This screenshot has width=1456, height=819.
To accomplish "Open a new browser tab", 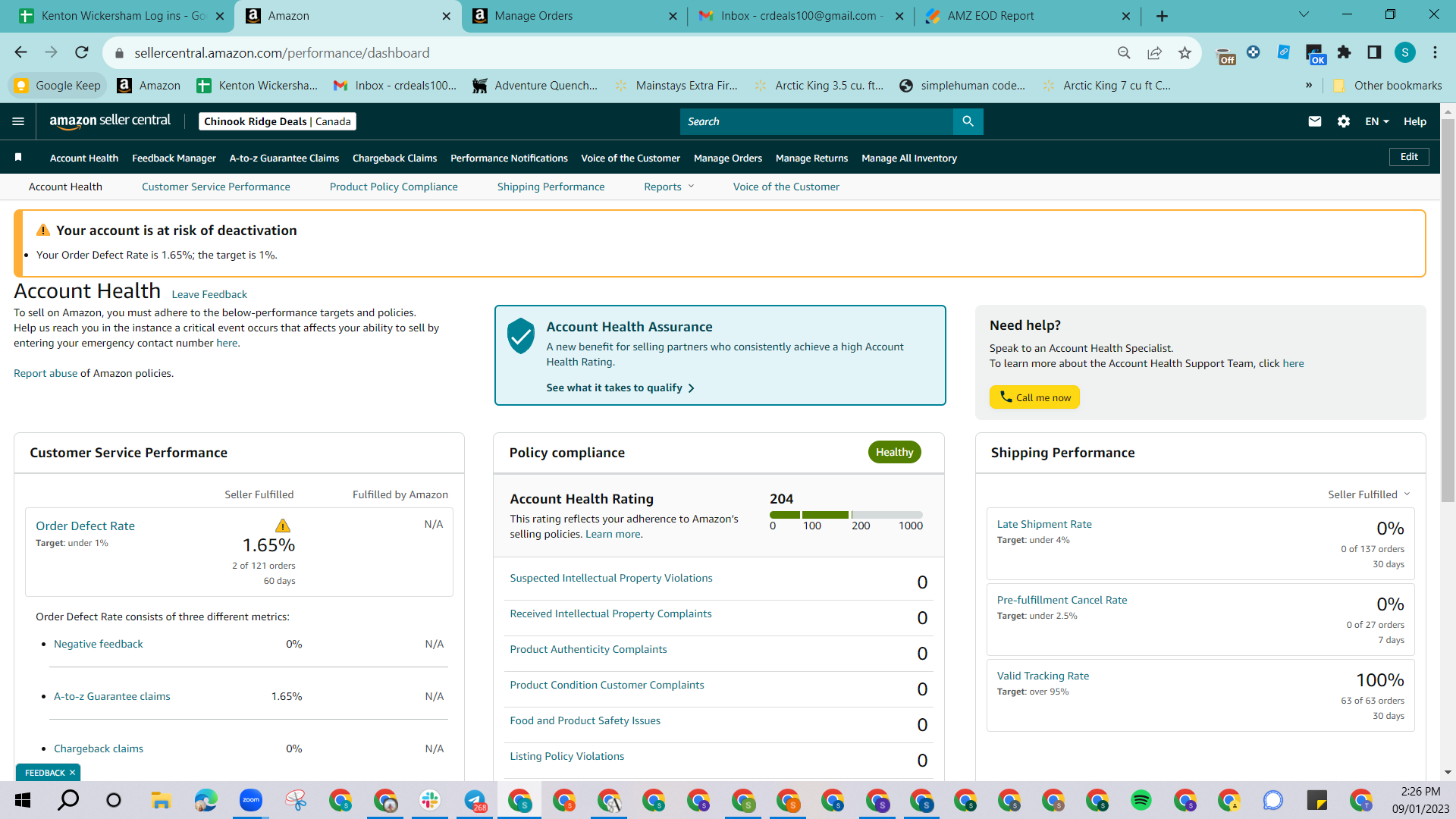I will [x=1162, y=16].
